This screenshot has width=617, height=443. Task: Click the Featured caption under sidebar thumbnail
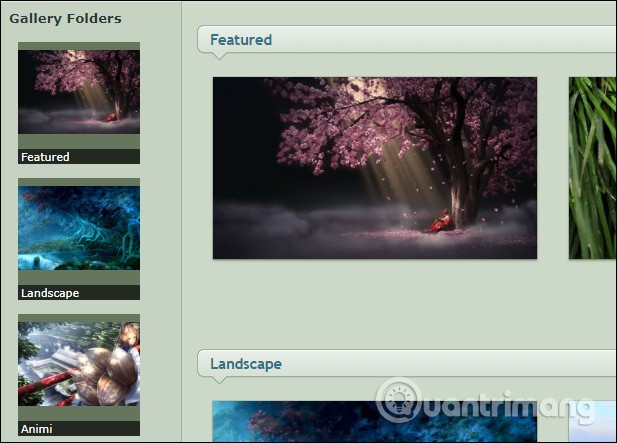tap(46, 157)
